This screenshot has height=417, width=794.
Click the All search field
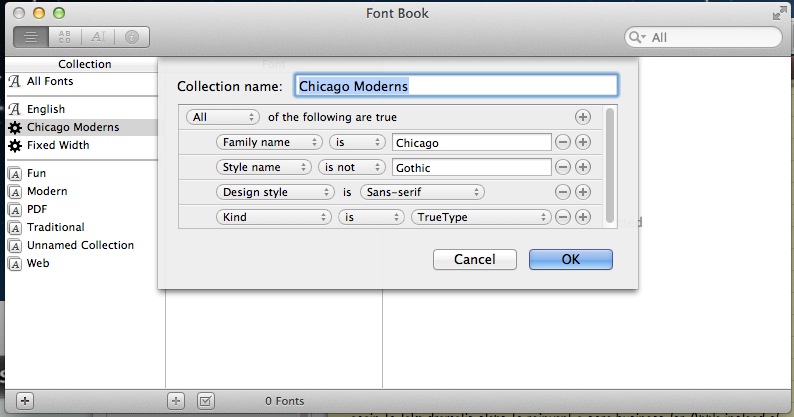[x=703, y=37]
